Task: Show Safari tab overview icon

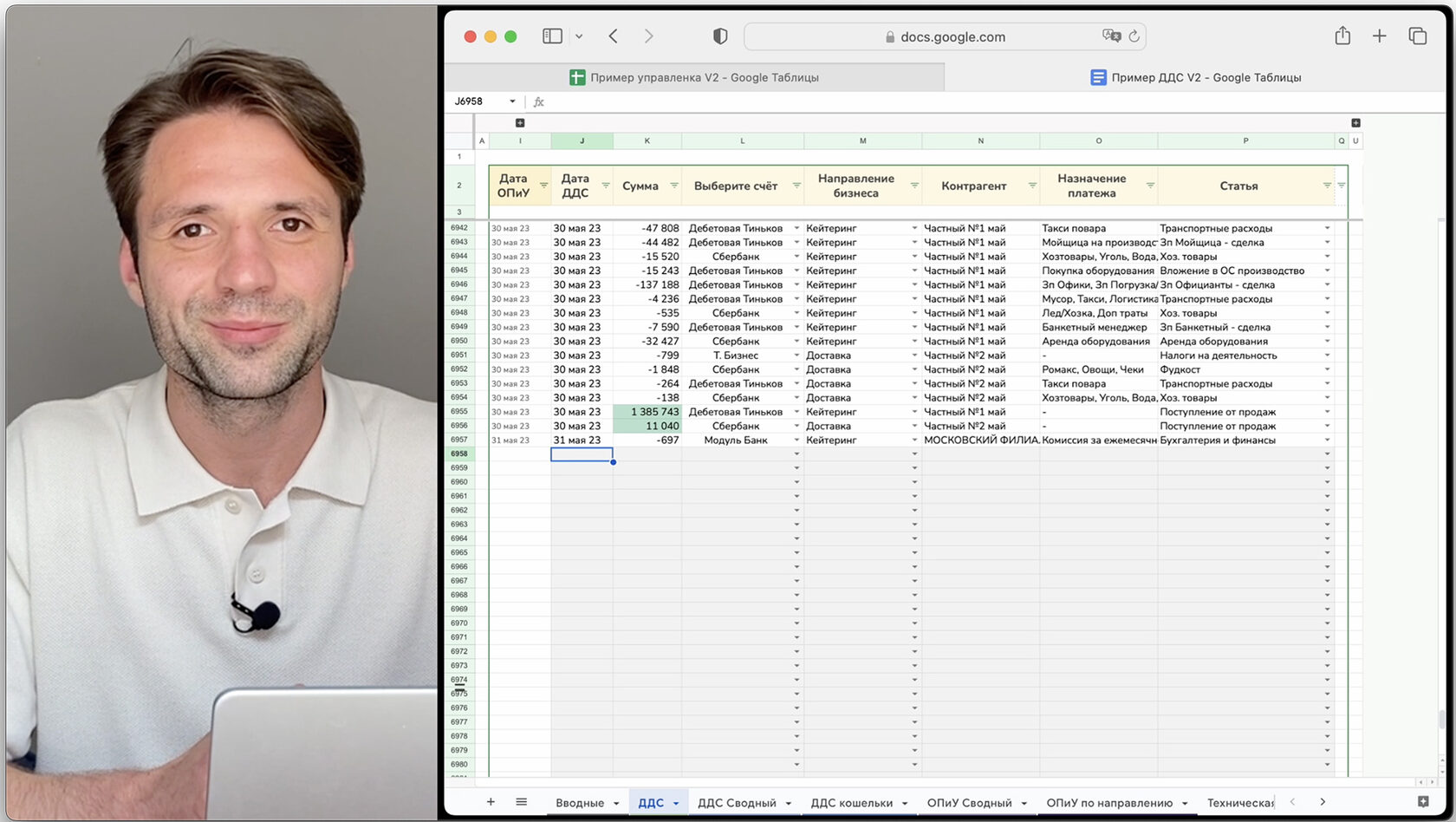Action: (1417, 36)
